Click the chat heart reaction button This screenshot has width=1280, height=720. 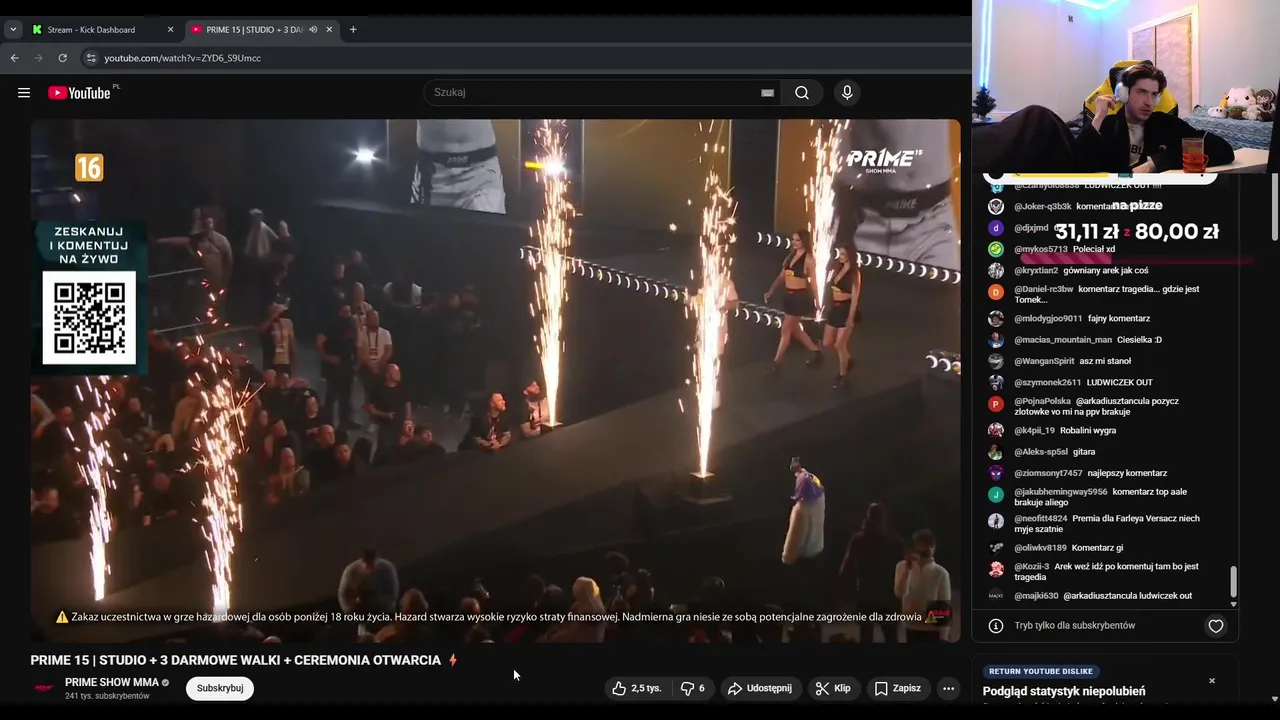click(x=1216, y=626)
